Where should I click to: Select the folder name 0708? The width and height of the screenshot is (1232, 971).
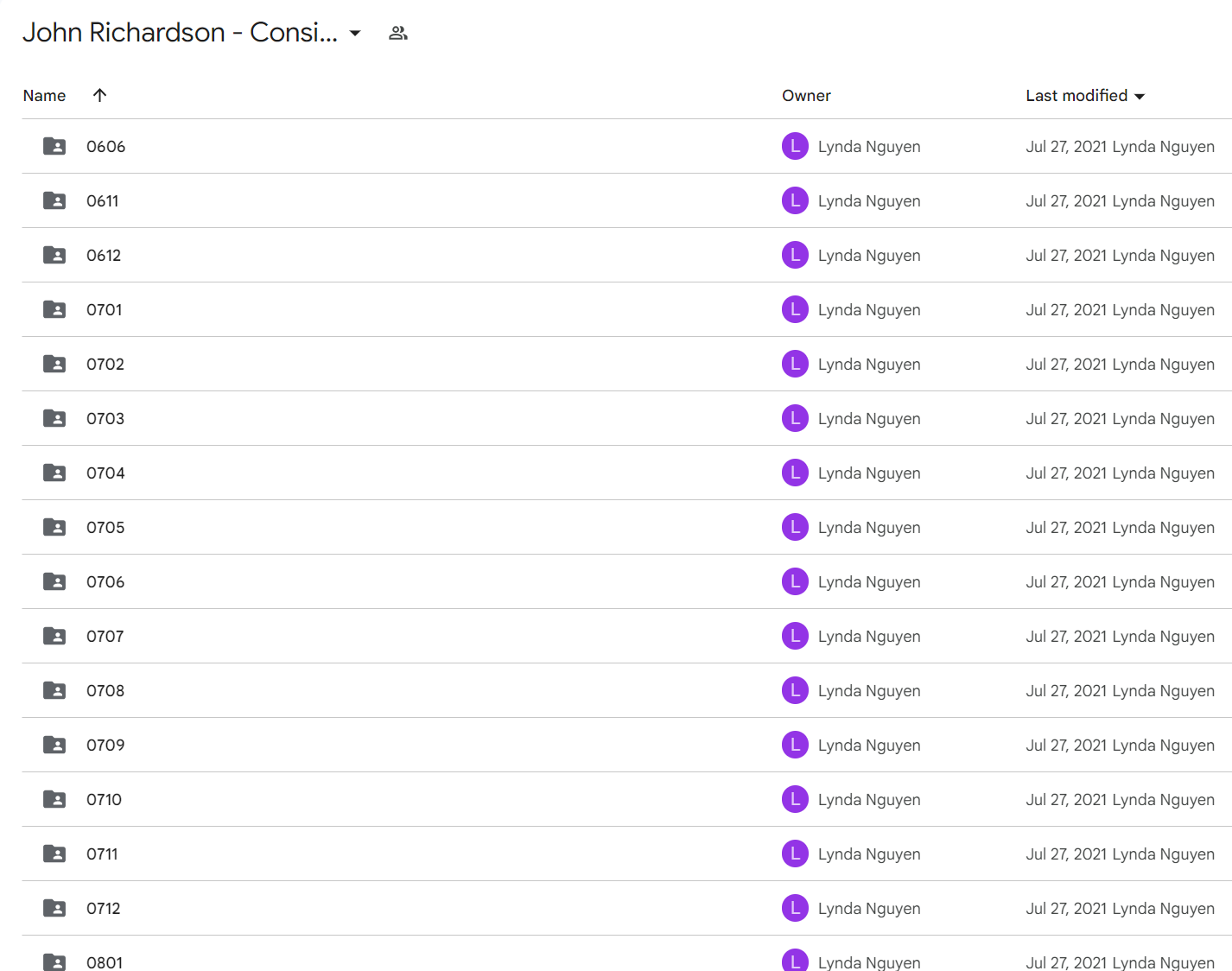pos(105,691)
